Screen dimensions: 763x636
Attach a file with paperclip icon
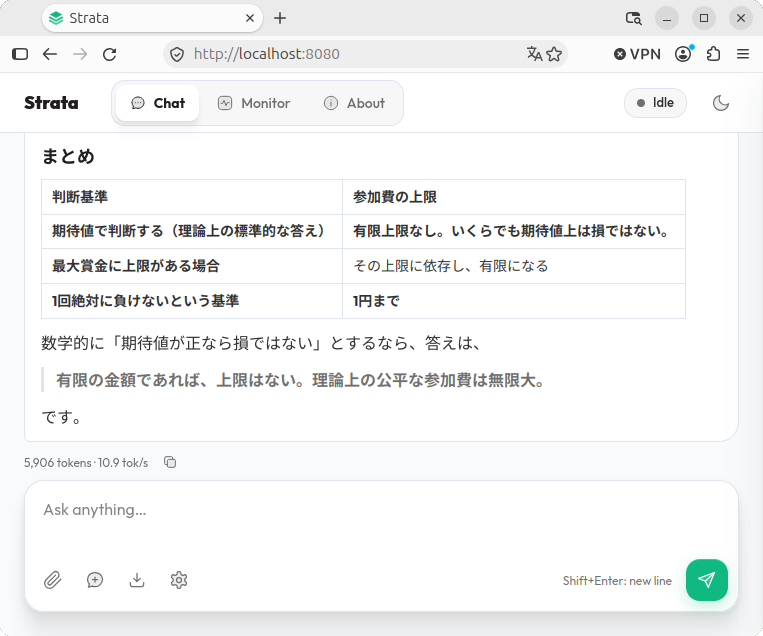[x=53, y=580]
